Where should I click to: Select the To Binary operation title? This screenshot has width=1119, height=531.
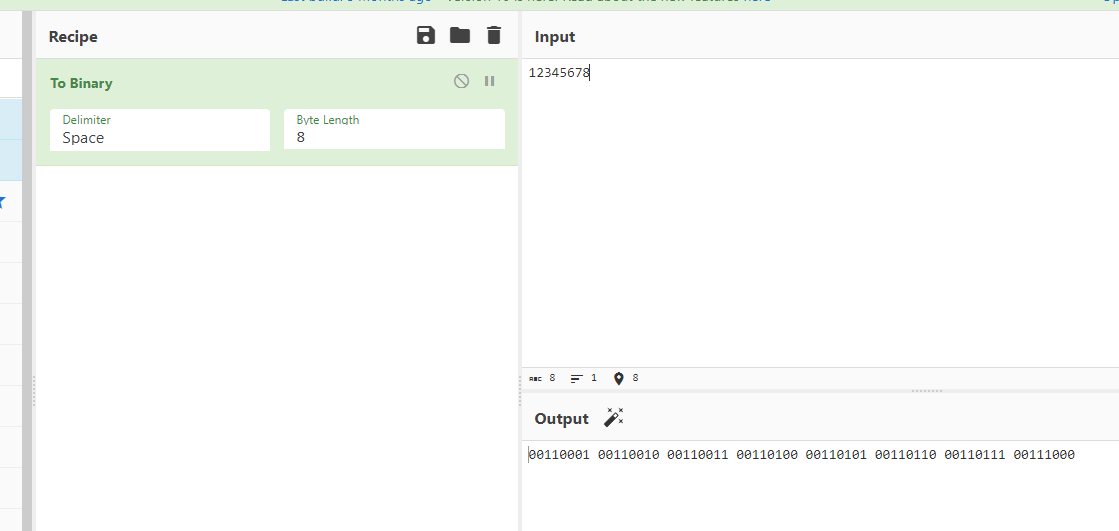click(x=81, y=84)
